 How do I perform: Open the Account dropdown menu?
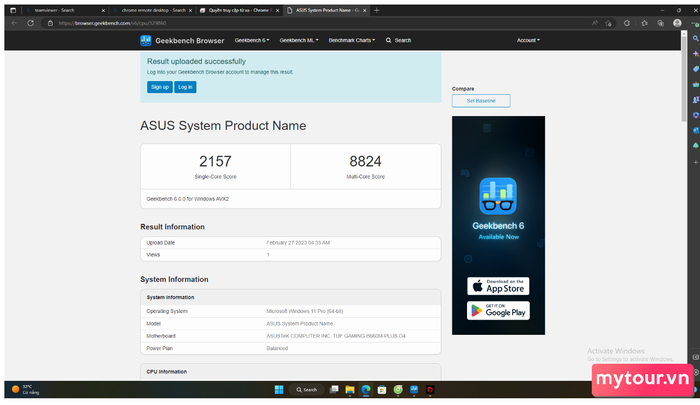(527, 40)
